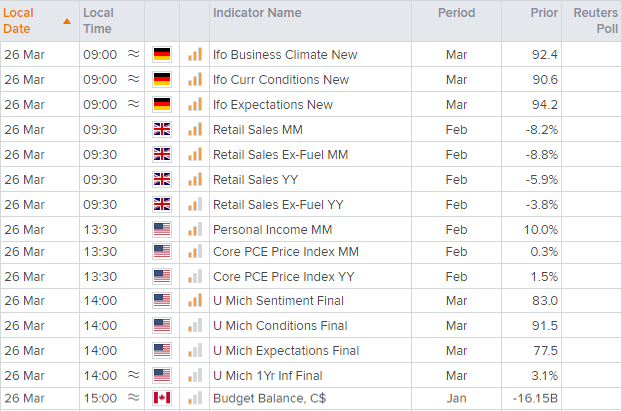Click importance bars icon for Core PCE Price Index YY
Image resolution: width=622 pixels, height=411 pixels.
coord(194,276)
